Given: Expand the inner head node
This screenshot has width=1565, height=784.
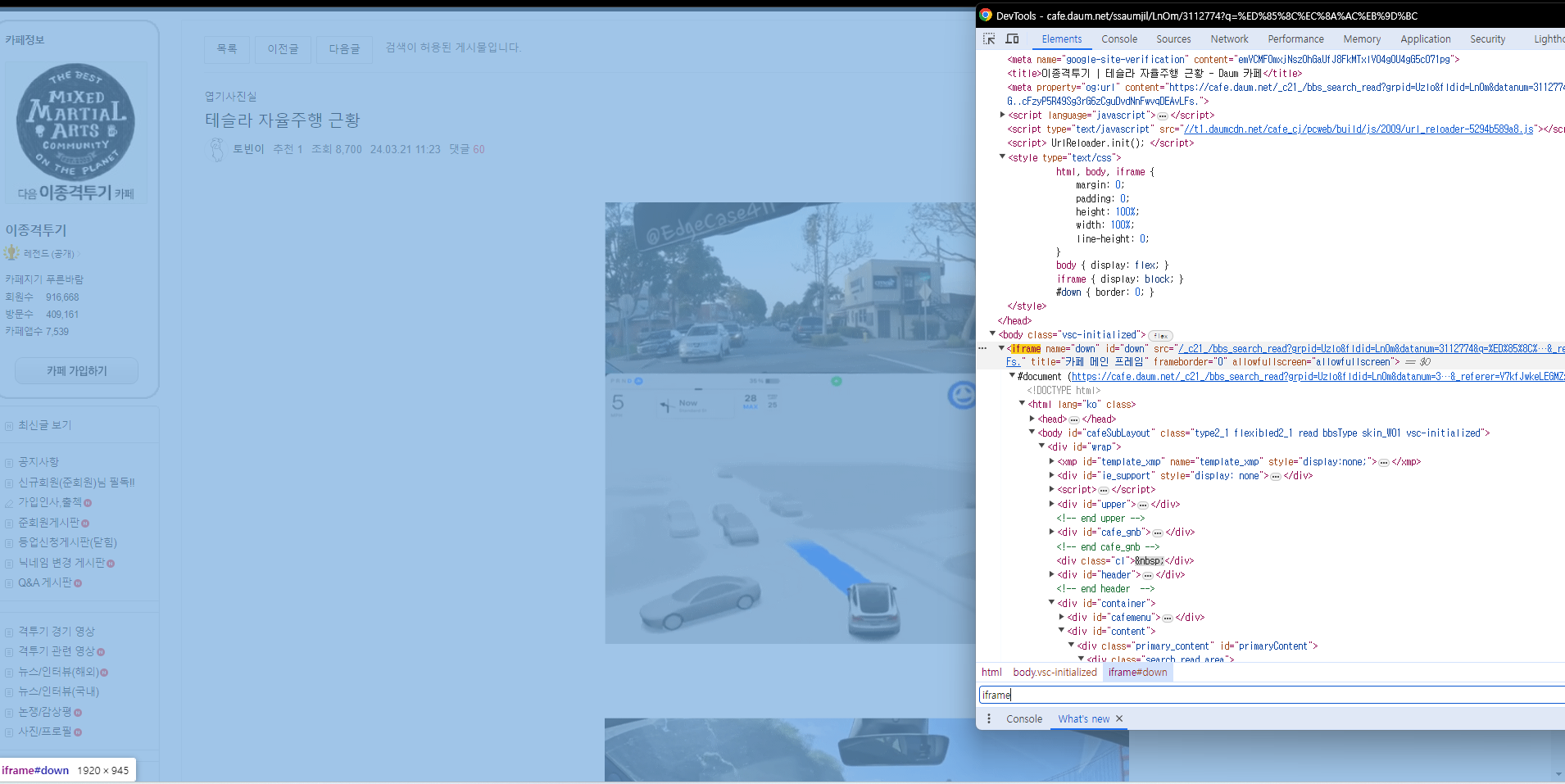Looking at the screenshot, I should [1032, 418].
